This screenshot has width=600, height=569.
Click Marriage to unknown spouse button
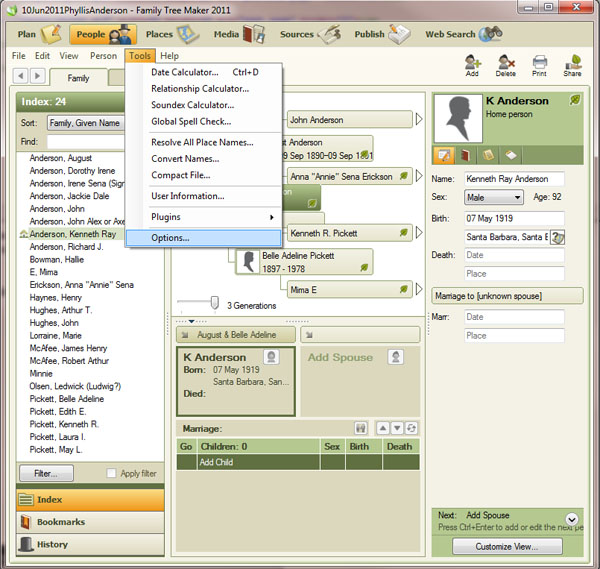point(507,296)
